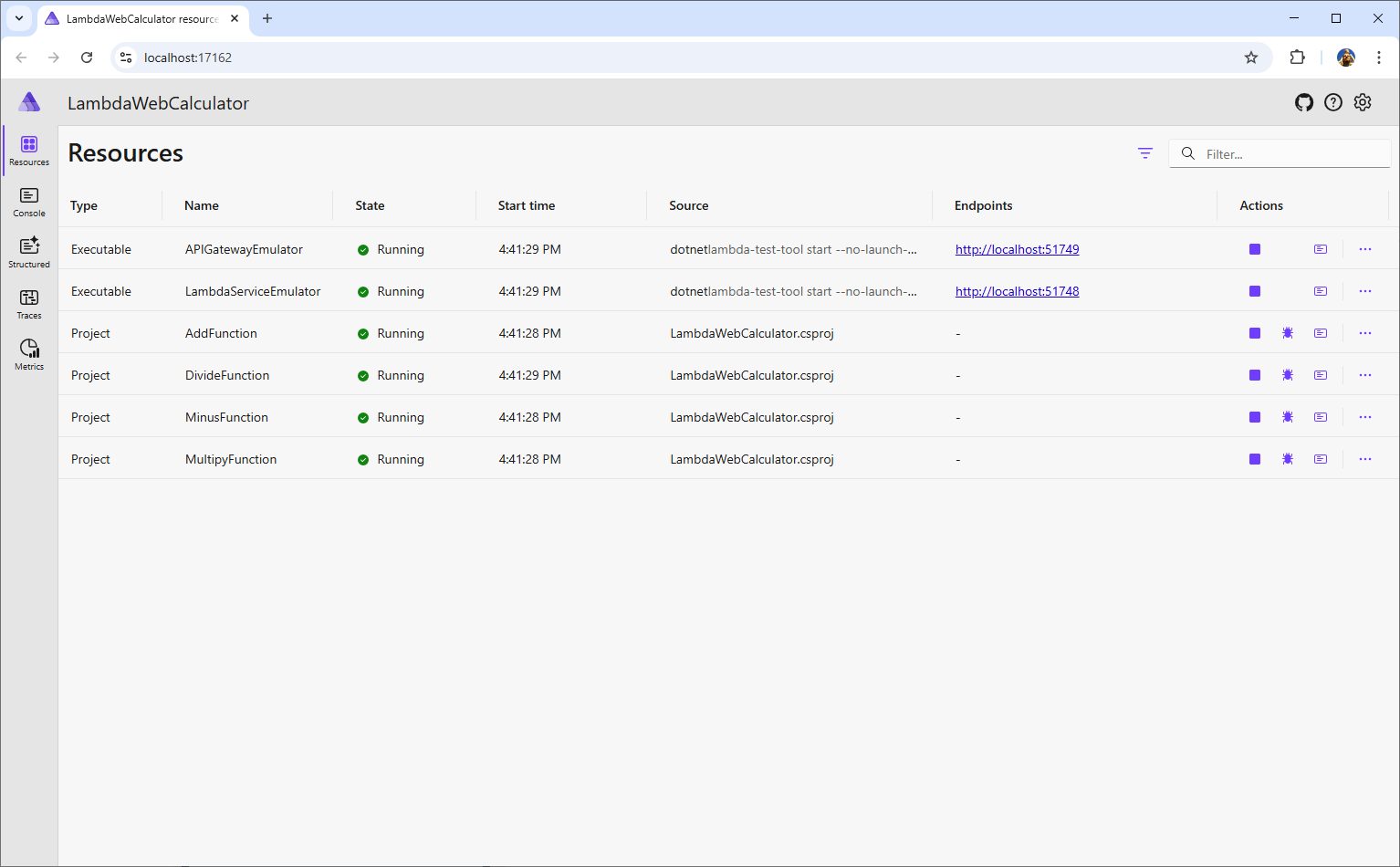Focus the Filter search field
The image size is (1400, 867).
(1280, 153)
